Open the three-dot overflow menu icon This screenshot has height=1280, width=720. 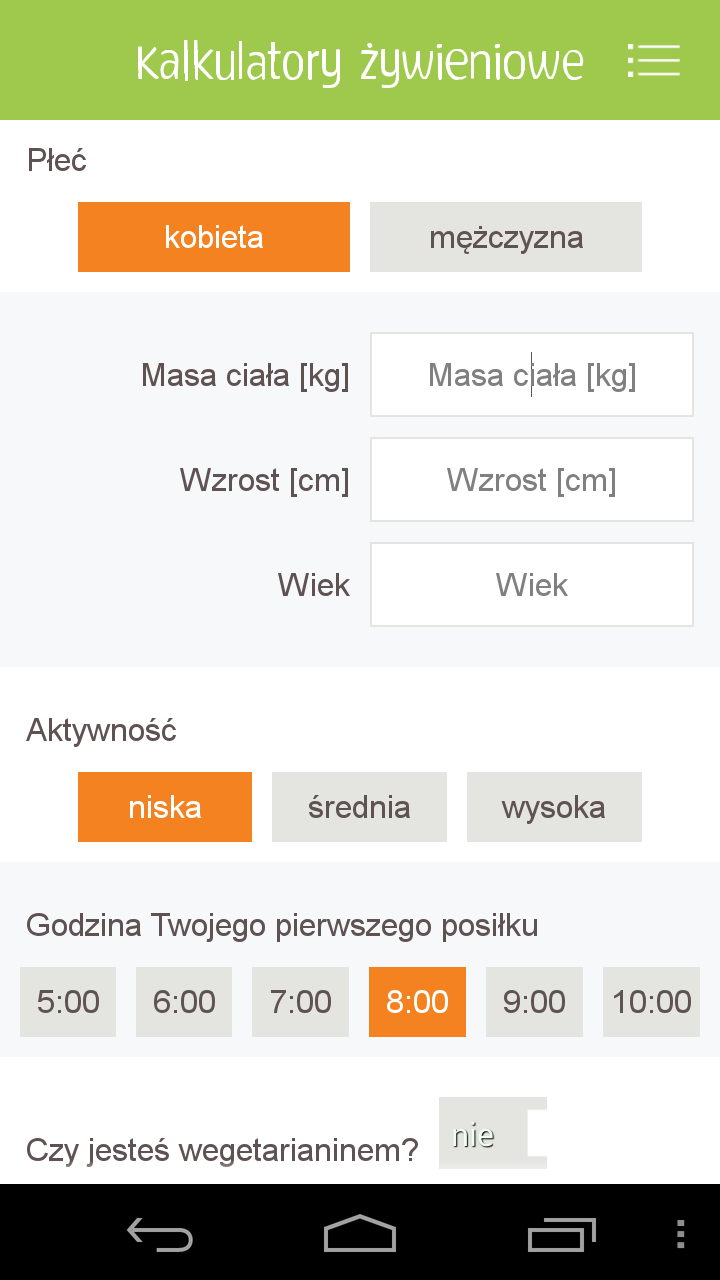tap(681, 1233)
